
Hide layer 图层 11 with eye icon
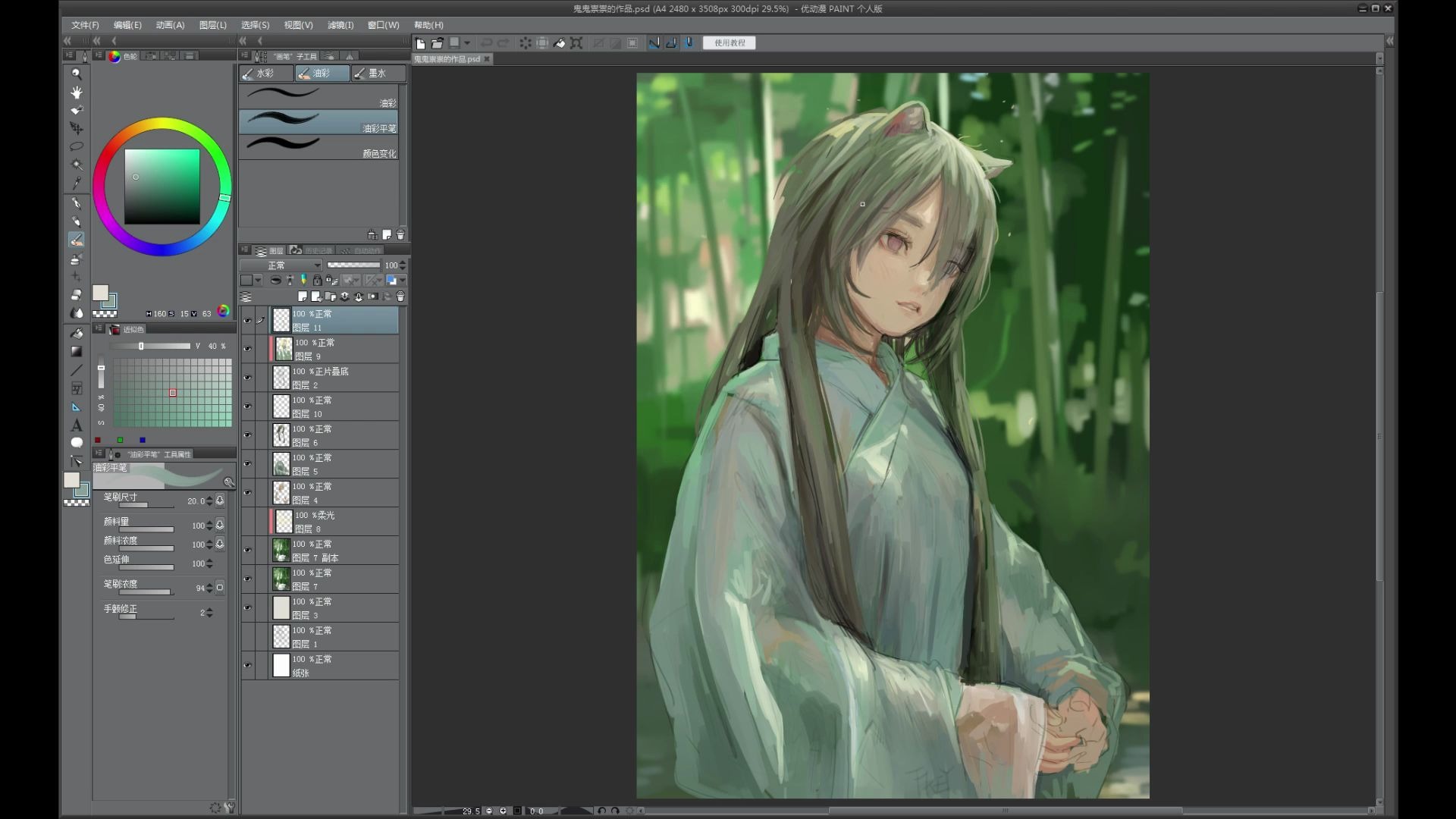pyautogui.click(x=247, y=320)
